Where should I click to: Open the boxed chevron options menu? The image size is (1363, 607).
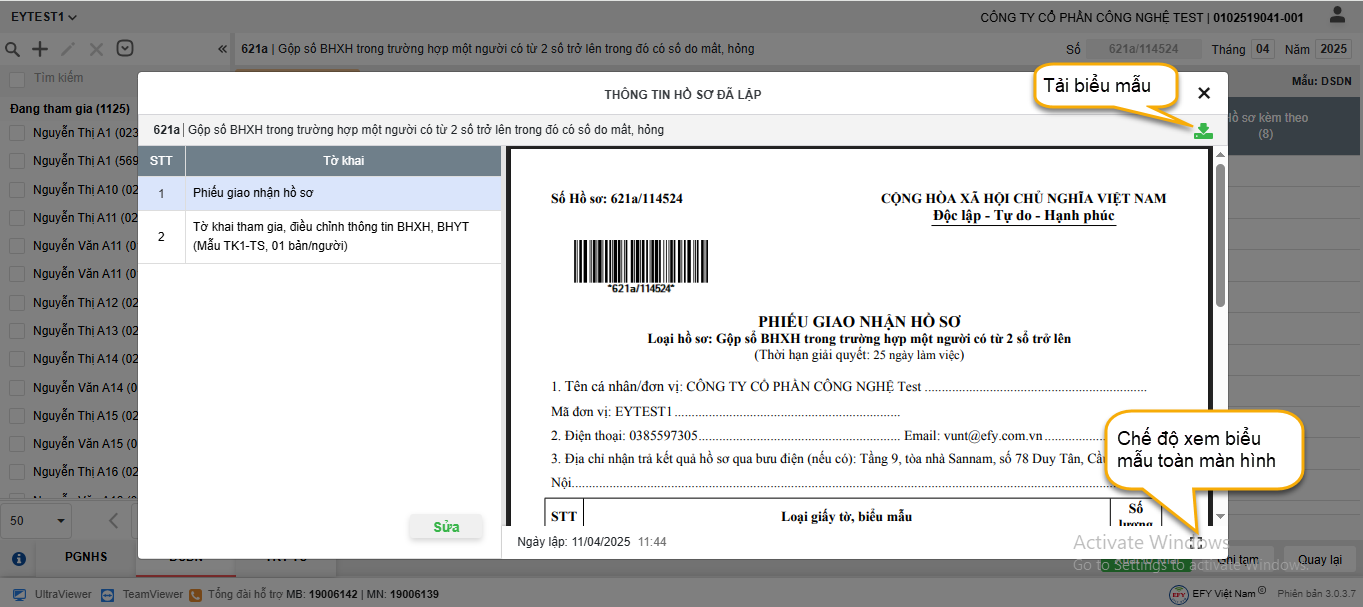(x=125, y=49)
